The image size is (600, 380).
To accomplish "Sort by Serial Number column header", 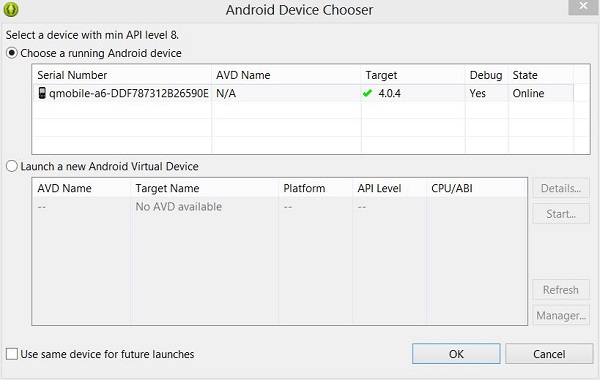I will [122, 75].
